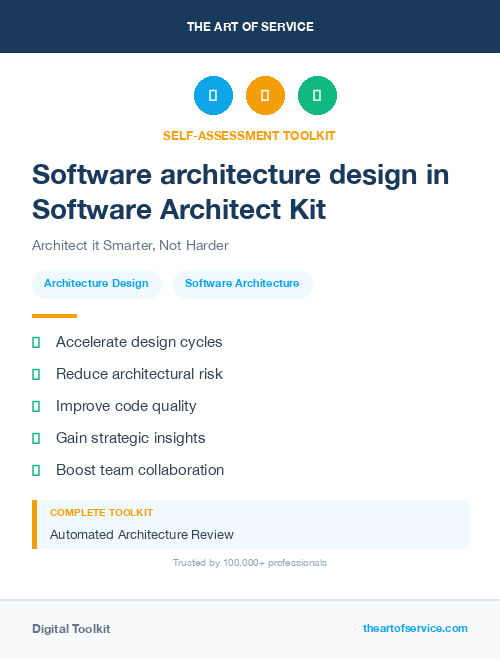Click the Software architecture design title
The image size is (500, 659).
(x=241, y=192)
